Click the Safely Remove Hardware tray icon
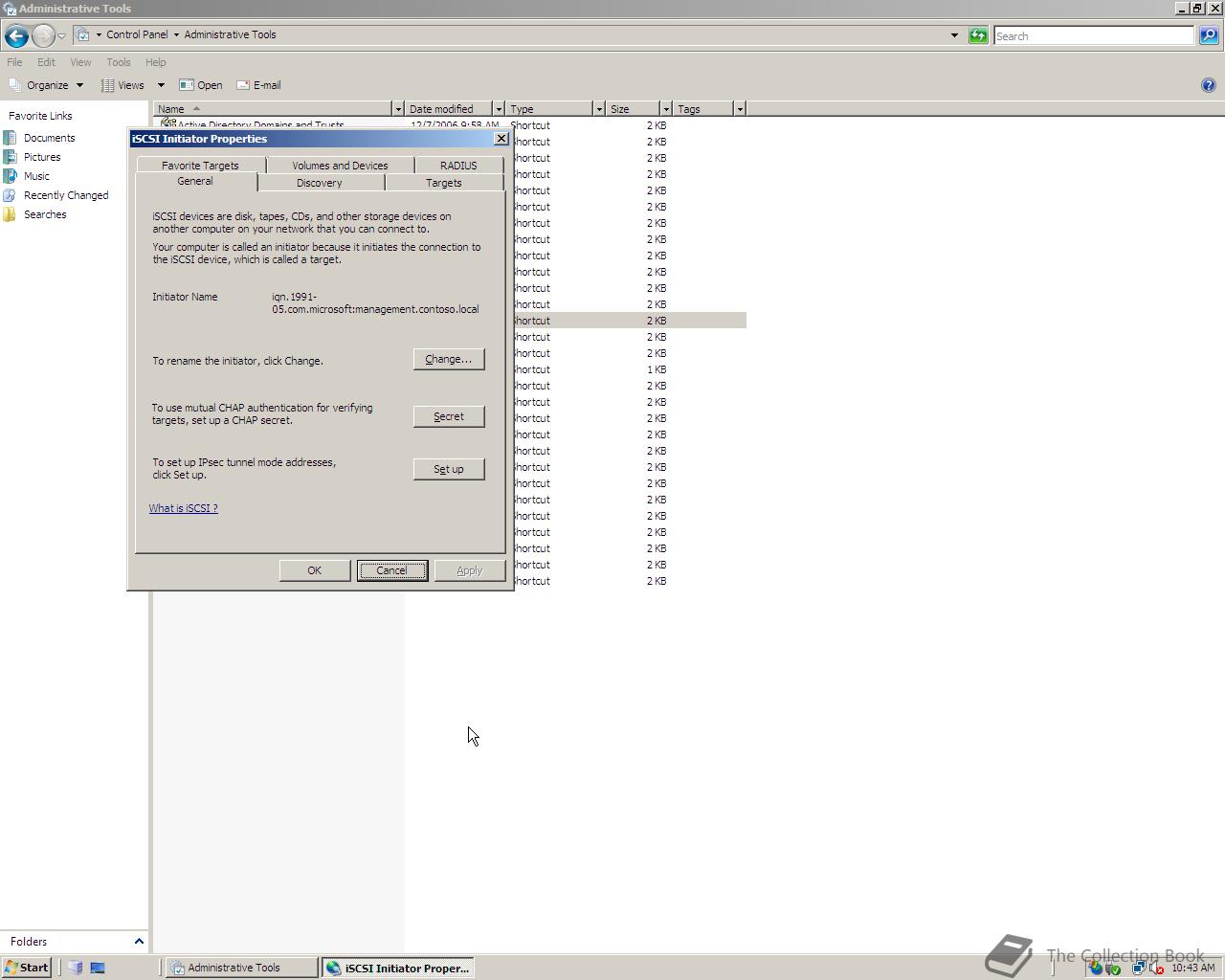1225x980 pixels. pyautogui.click(x=1114, y=969)
